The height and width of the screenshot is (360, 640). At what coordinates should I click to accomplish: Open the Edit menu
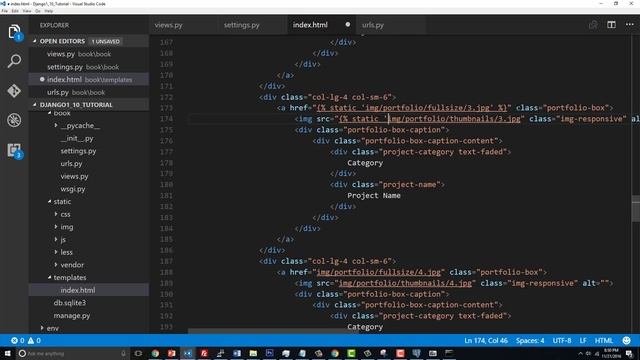click(15, 11)
